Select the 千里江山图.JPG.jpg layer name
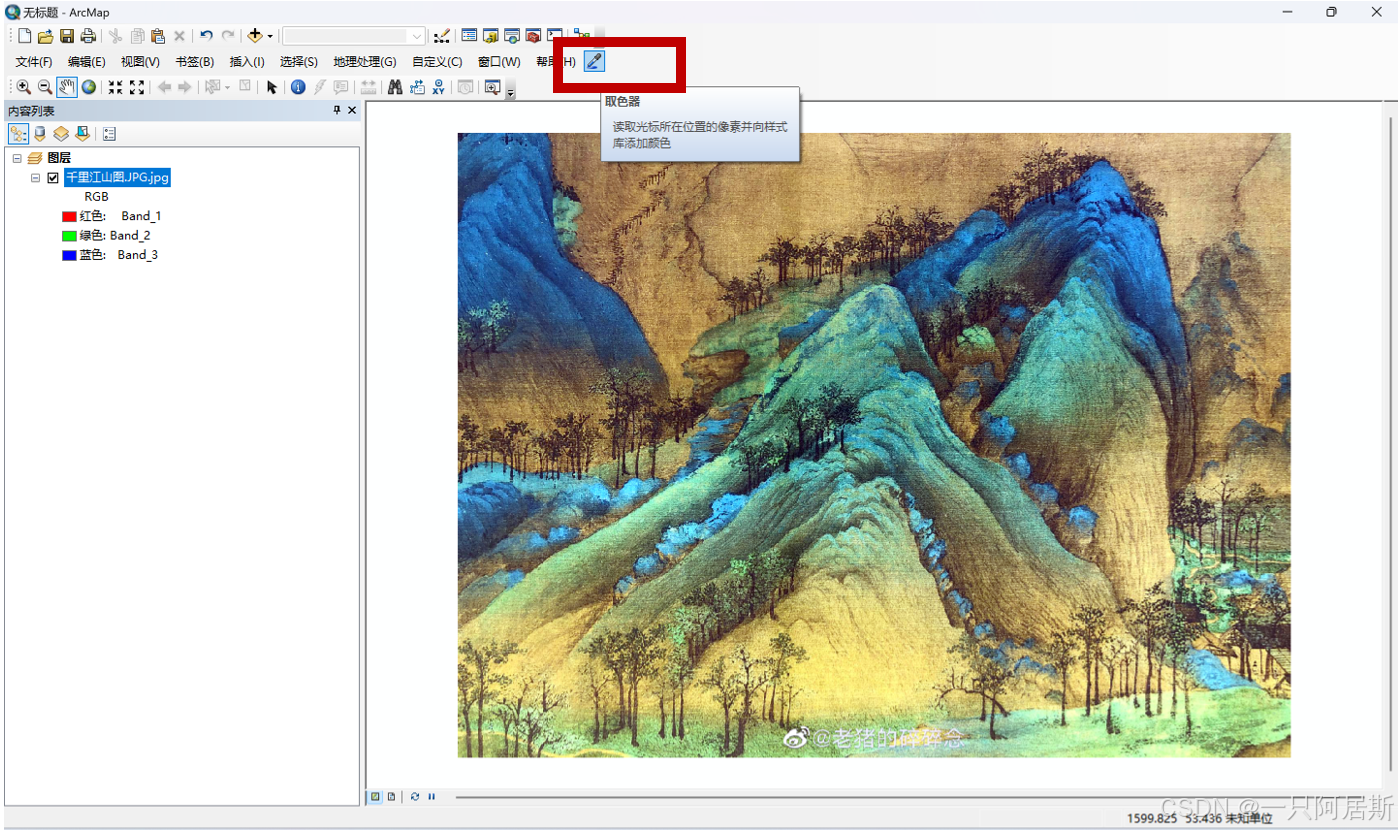Screen dimensions: 1398x831 [117, 177]
